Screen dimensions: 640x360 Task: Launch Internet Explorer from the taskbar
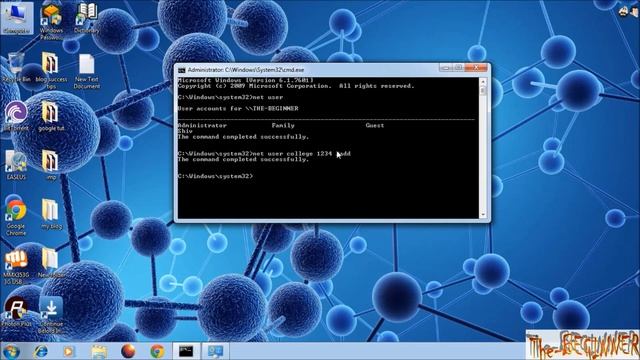tap(40, 351)
